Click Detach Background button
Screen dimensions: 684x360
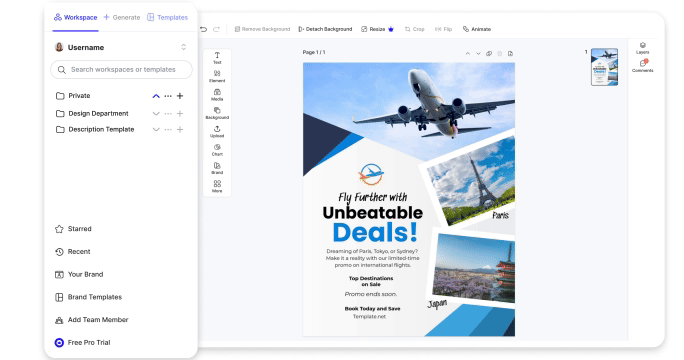pos(325,29)
